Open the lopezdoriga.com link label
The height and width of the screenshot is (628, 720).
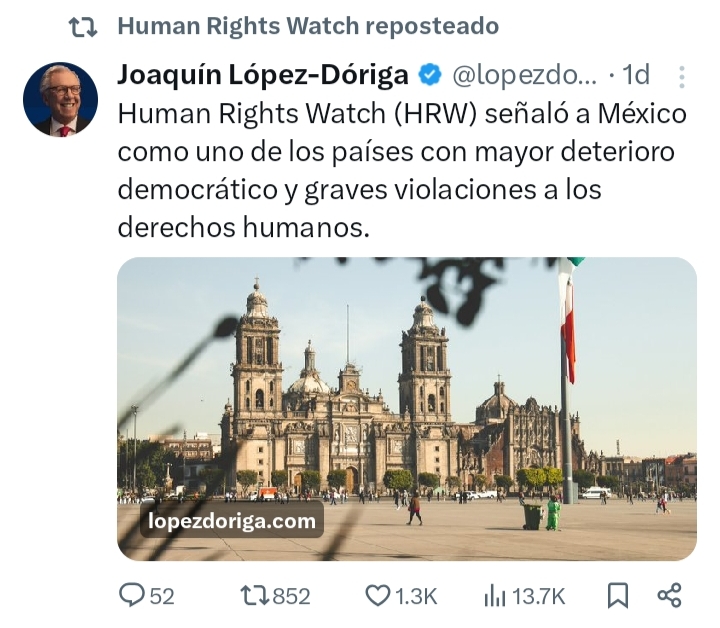coord(232,521)
